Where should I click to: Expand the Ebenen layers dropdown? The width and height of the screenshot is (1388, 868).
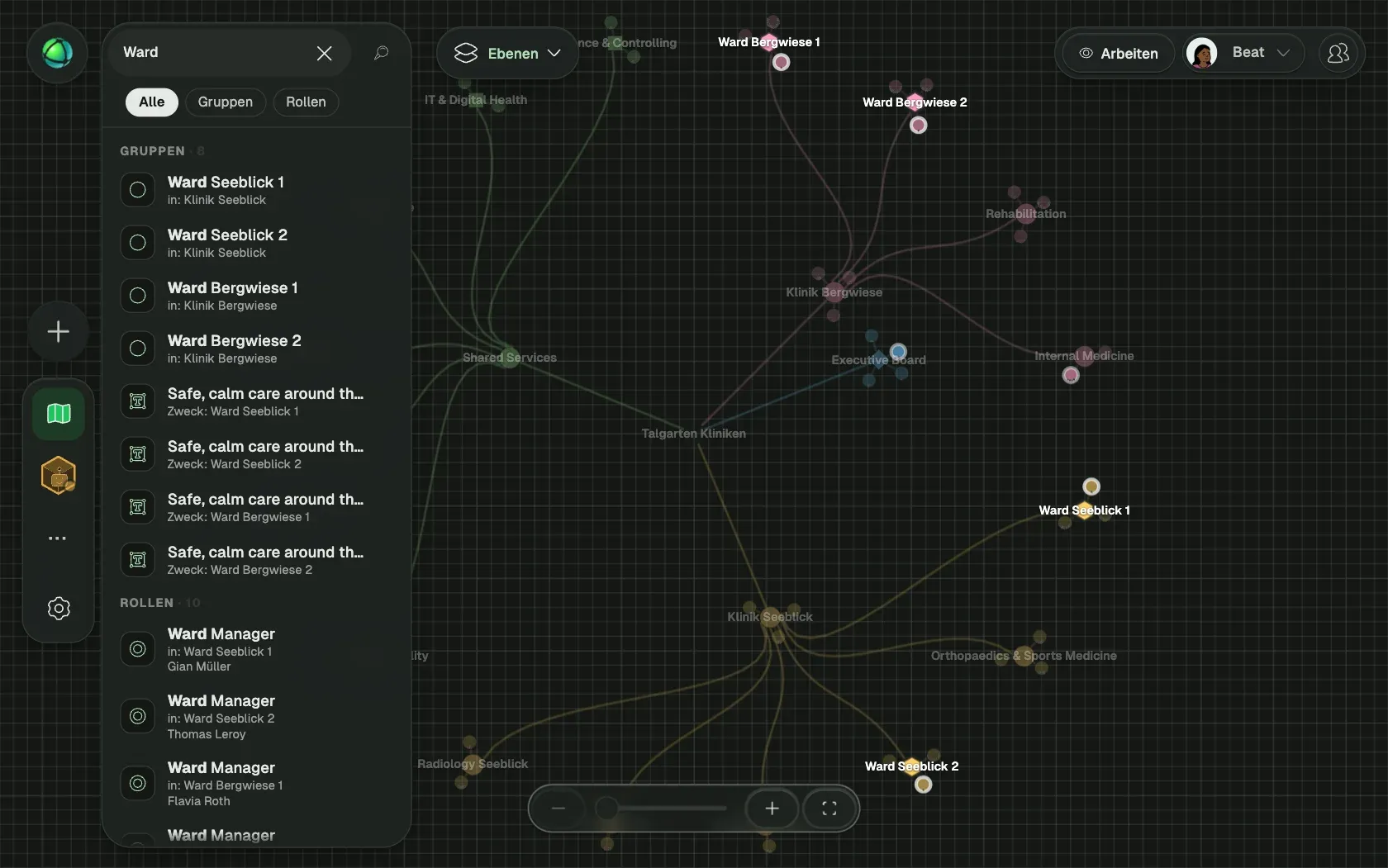pyautogui.click(x=507, y=53)
